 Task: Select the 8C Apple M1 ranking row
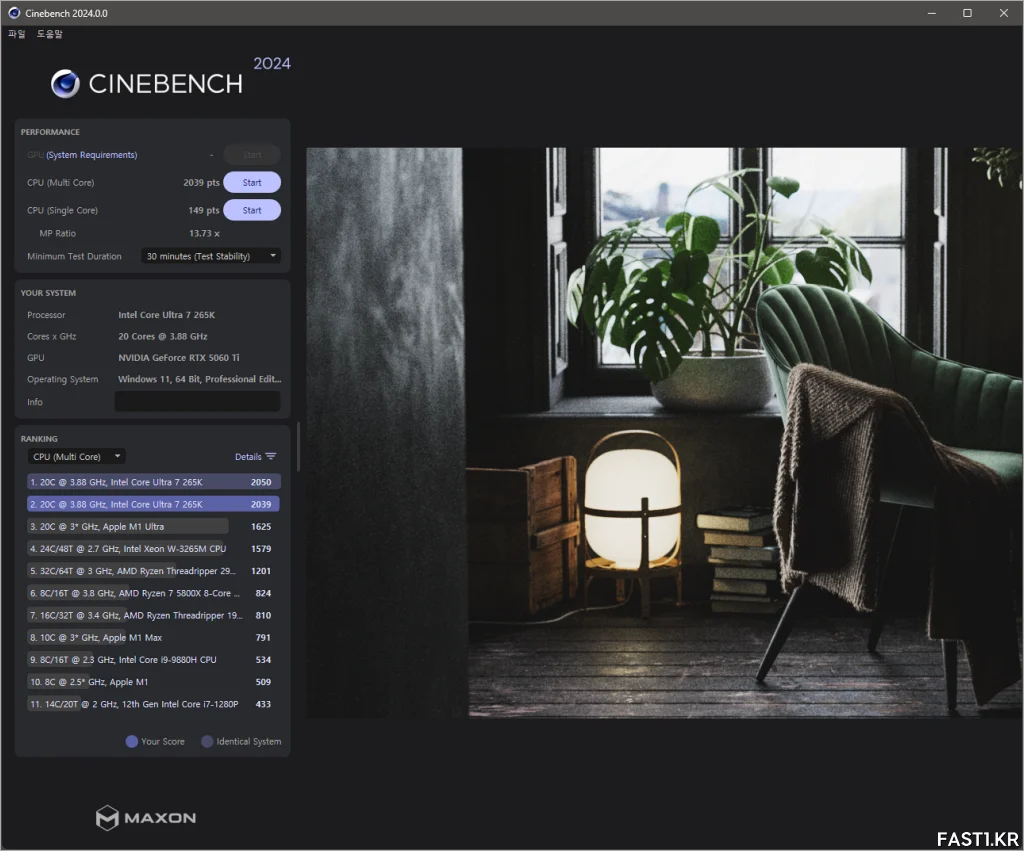click(x=153, y=682)
